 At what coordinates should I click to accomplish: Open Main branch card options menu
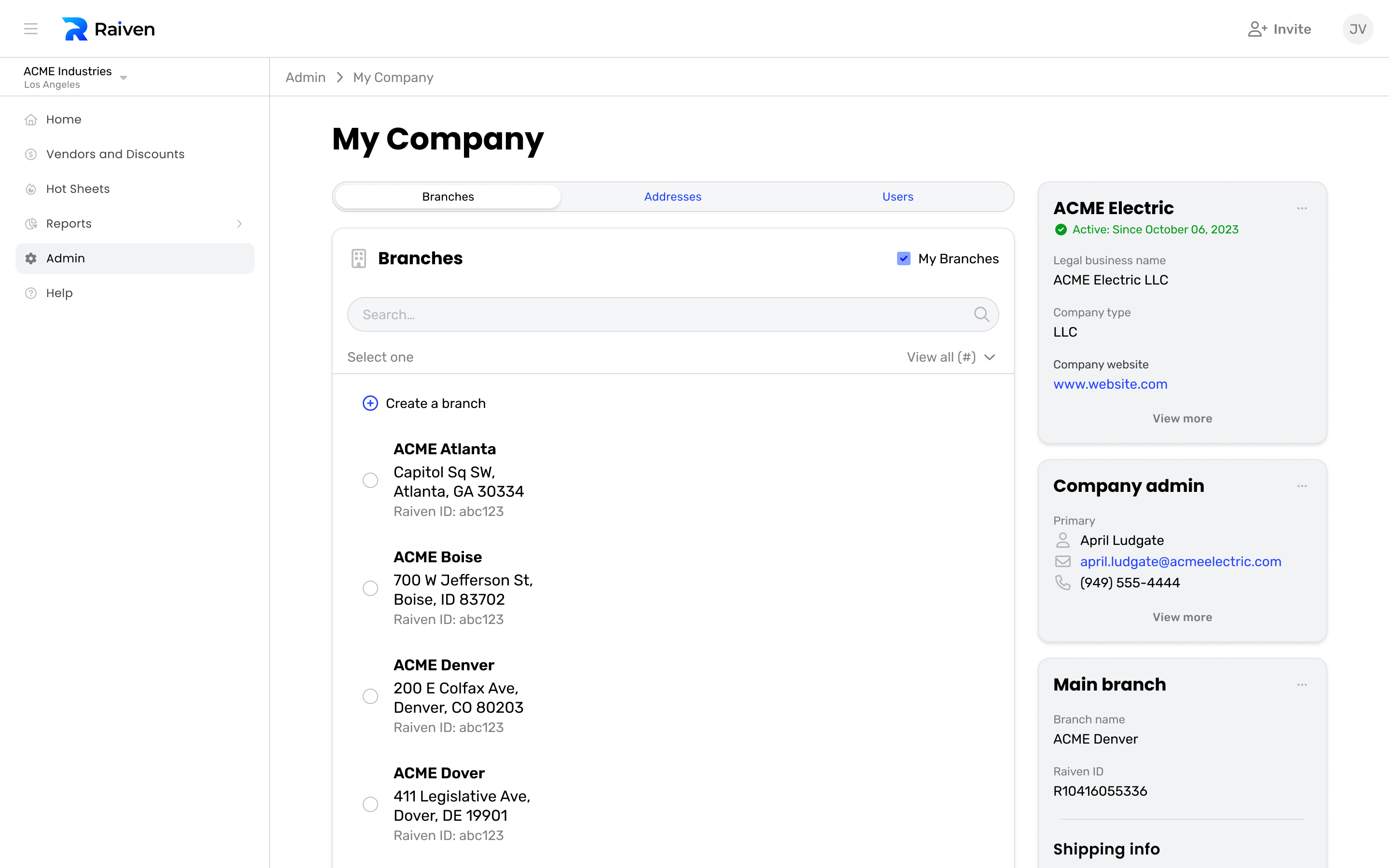coord(1302,685)
